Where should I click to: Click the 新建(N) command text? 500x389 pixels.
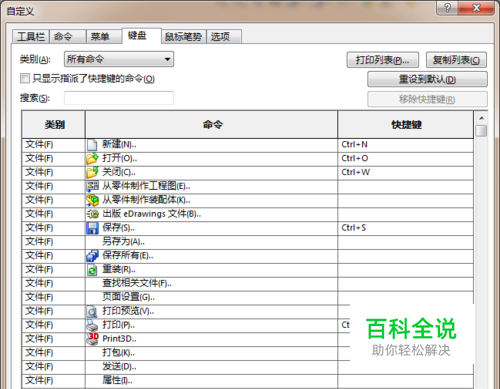[119, 145]
